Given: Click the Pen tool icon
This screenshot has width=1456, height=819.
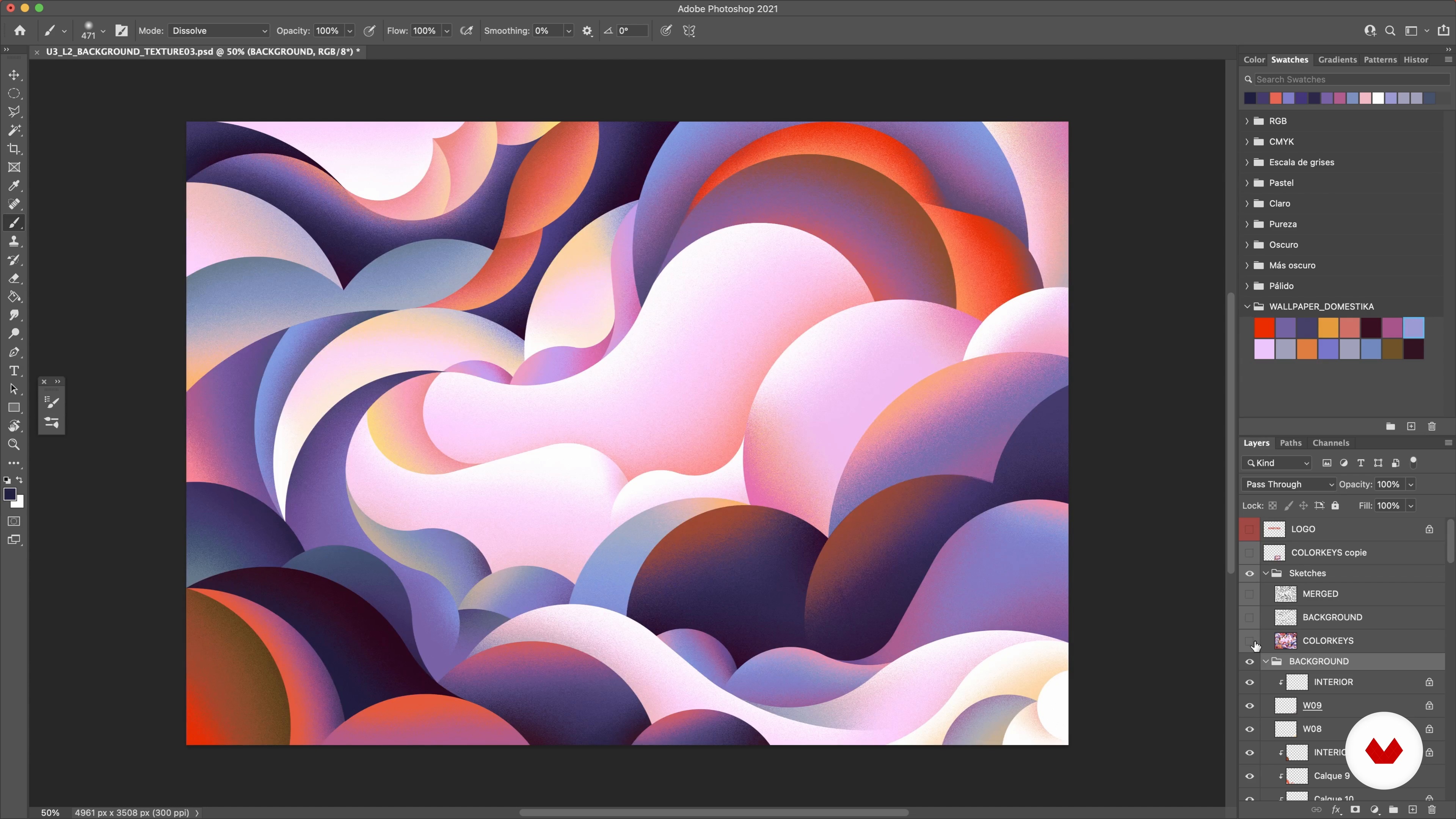Looking at the screenshot, I should 14,352.
